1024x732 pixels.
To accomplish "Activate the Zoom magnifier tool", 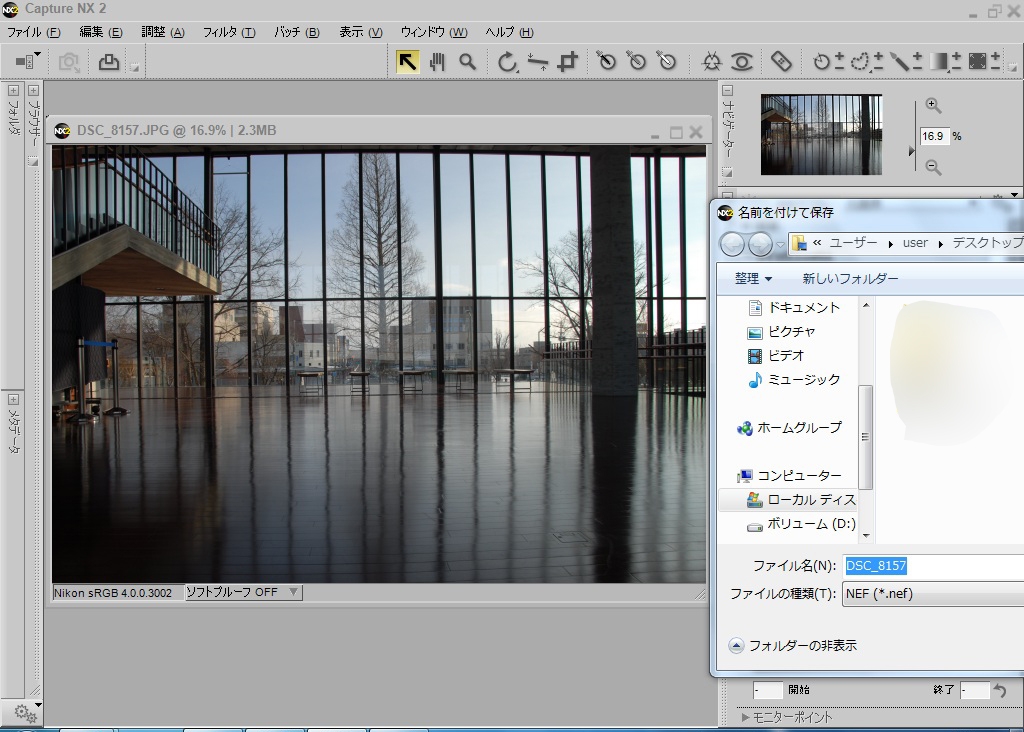I will point(467,62).
